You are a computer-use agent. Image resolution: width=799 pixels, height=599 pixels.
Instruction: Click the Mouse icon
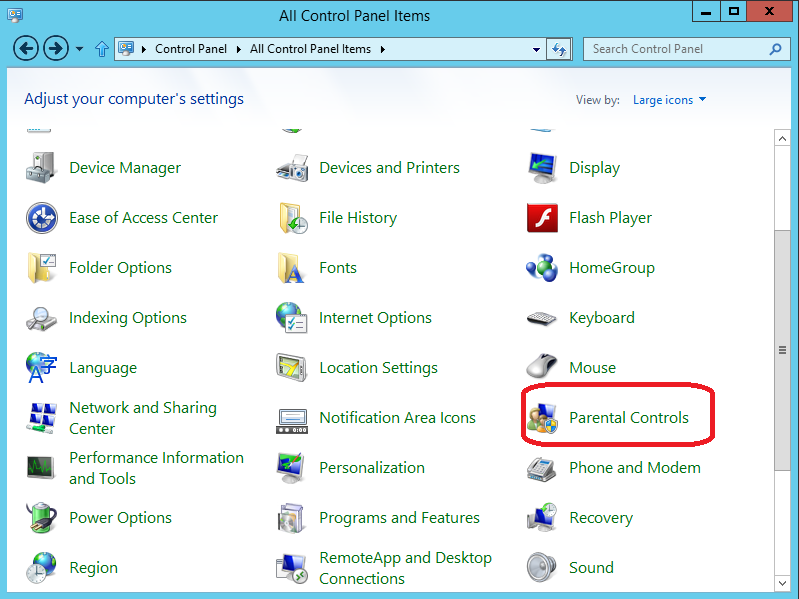542,365
